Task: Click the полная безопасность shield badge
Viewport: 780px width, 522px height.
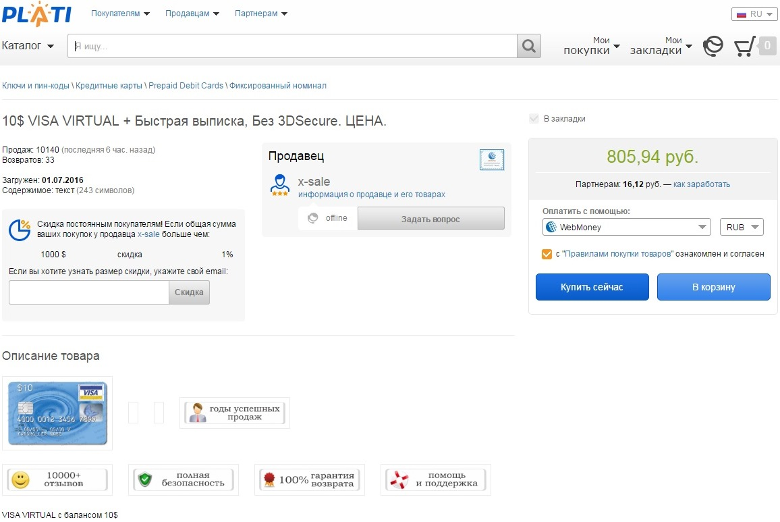Action: click(183, 480)
